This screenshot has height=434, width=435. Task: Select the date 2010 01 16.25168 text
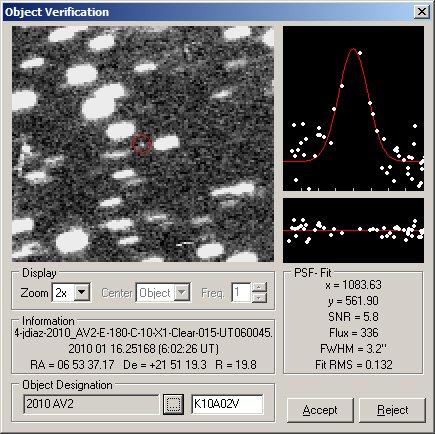(112, 349)
